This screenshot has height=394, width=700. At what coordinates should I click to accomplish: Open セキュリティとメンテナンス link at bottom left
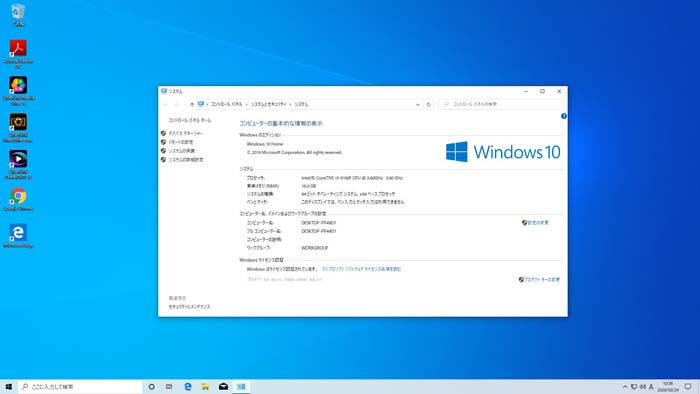pyautogui.click(x=189, y=307)
